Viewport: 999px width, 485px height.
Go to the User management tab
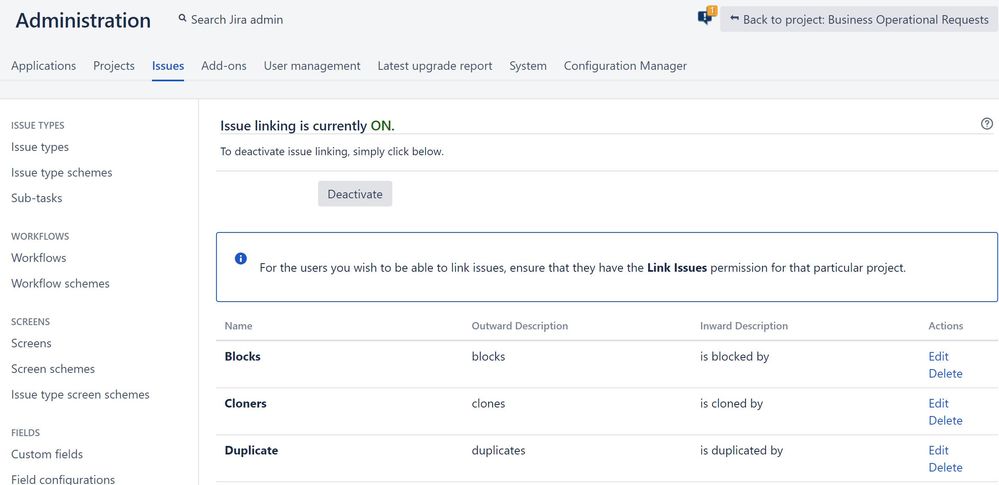(312, 66)
